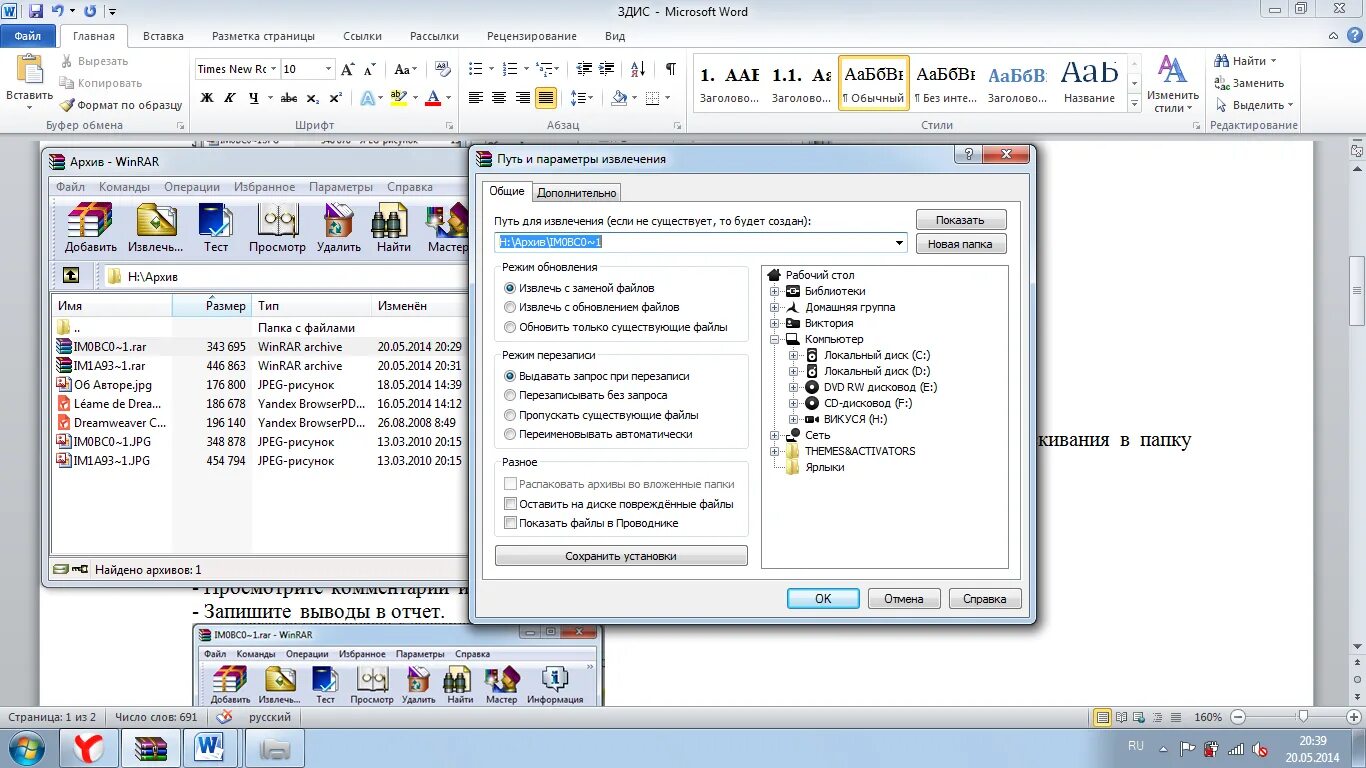The image size is (1366, 768).
Task: Click OK in extraction dialog
Action: tap(823, 598)
